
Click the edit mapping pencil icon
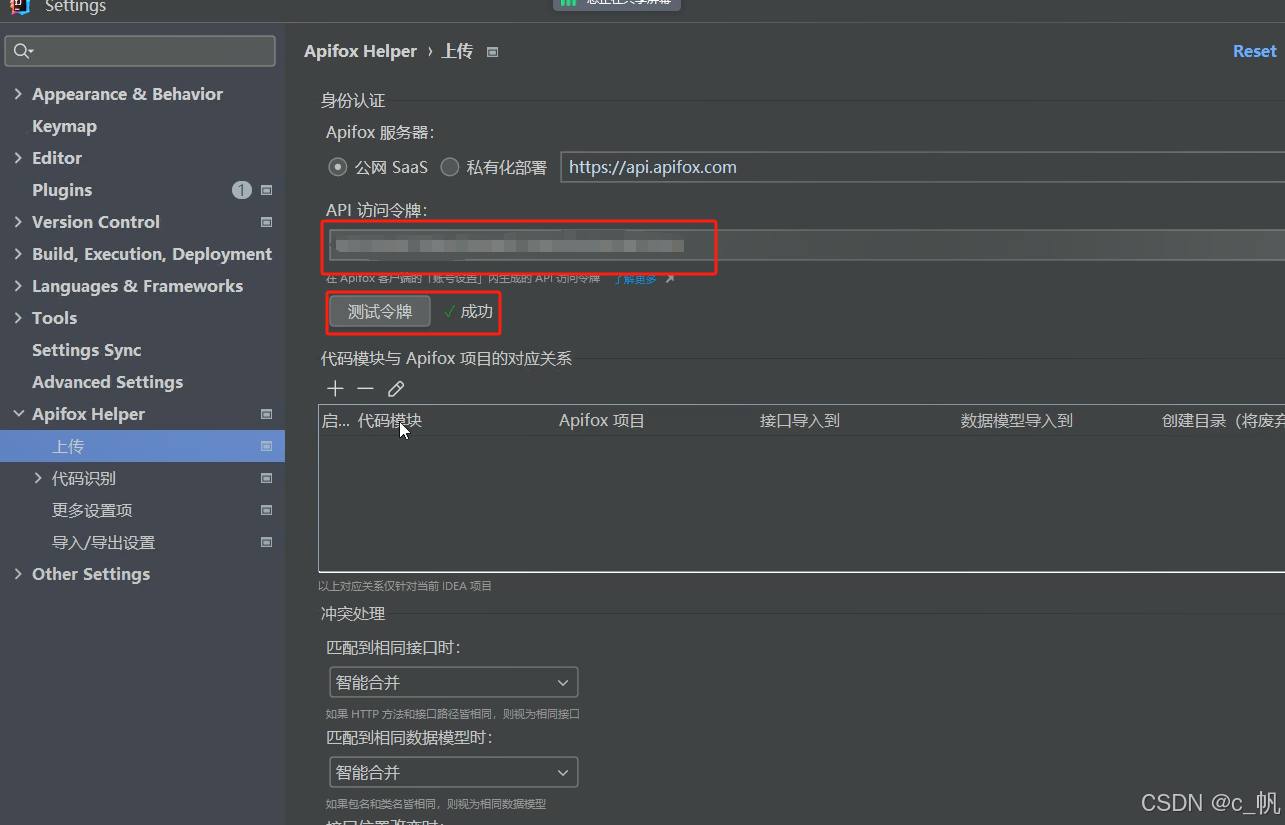(396, 389)
